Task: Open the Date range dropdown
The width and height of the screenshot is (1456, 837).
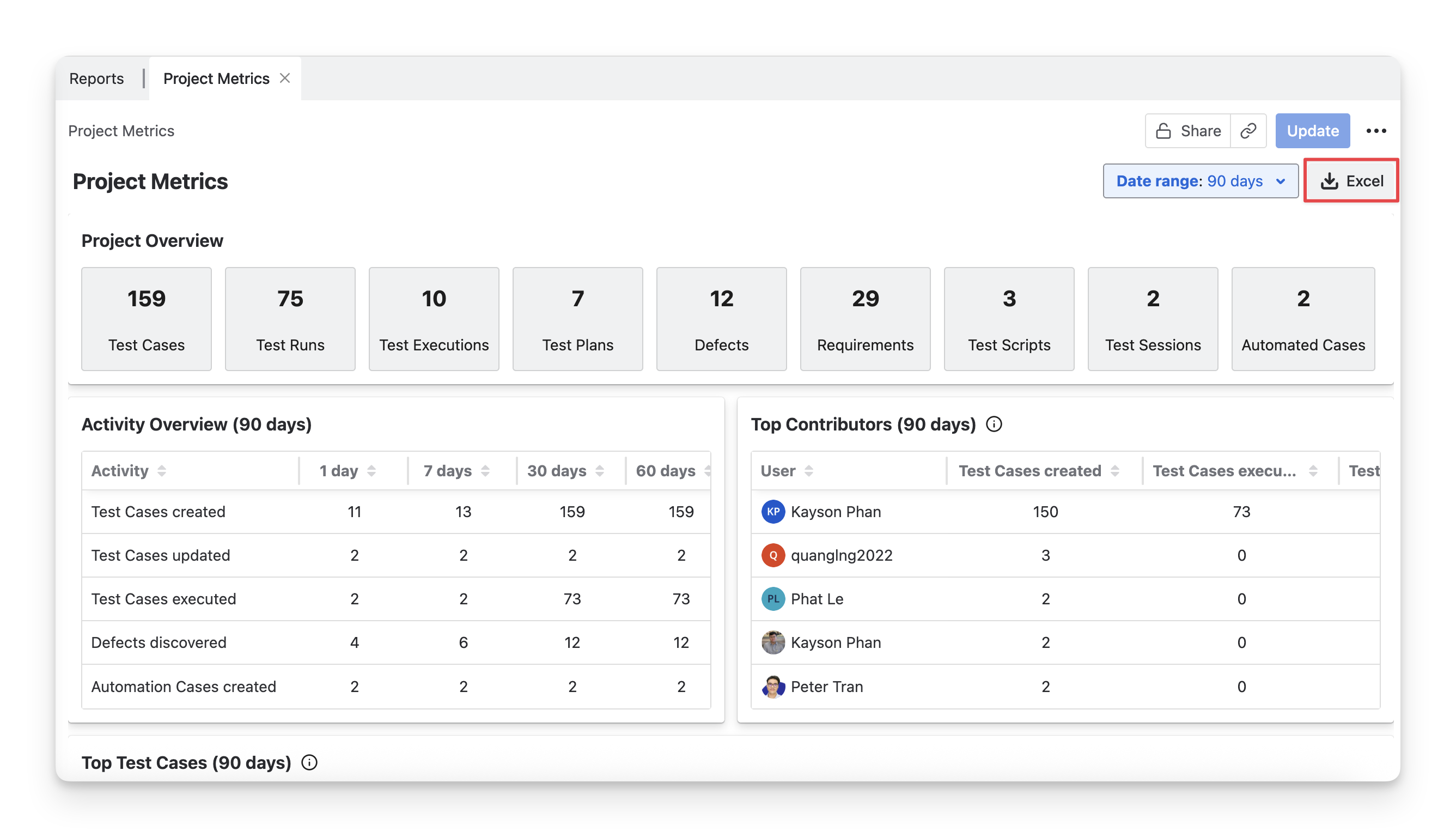Action: pos(1200,181)
